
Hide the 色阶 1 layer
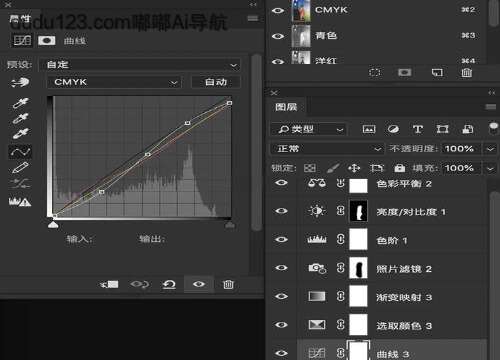[281, 239]
